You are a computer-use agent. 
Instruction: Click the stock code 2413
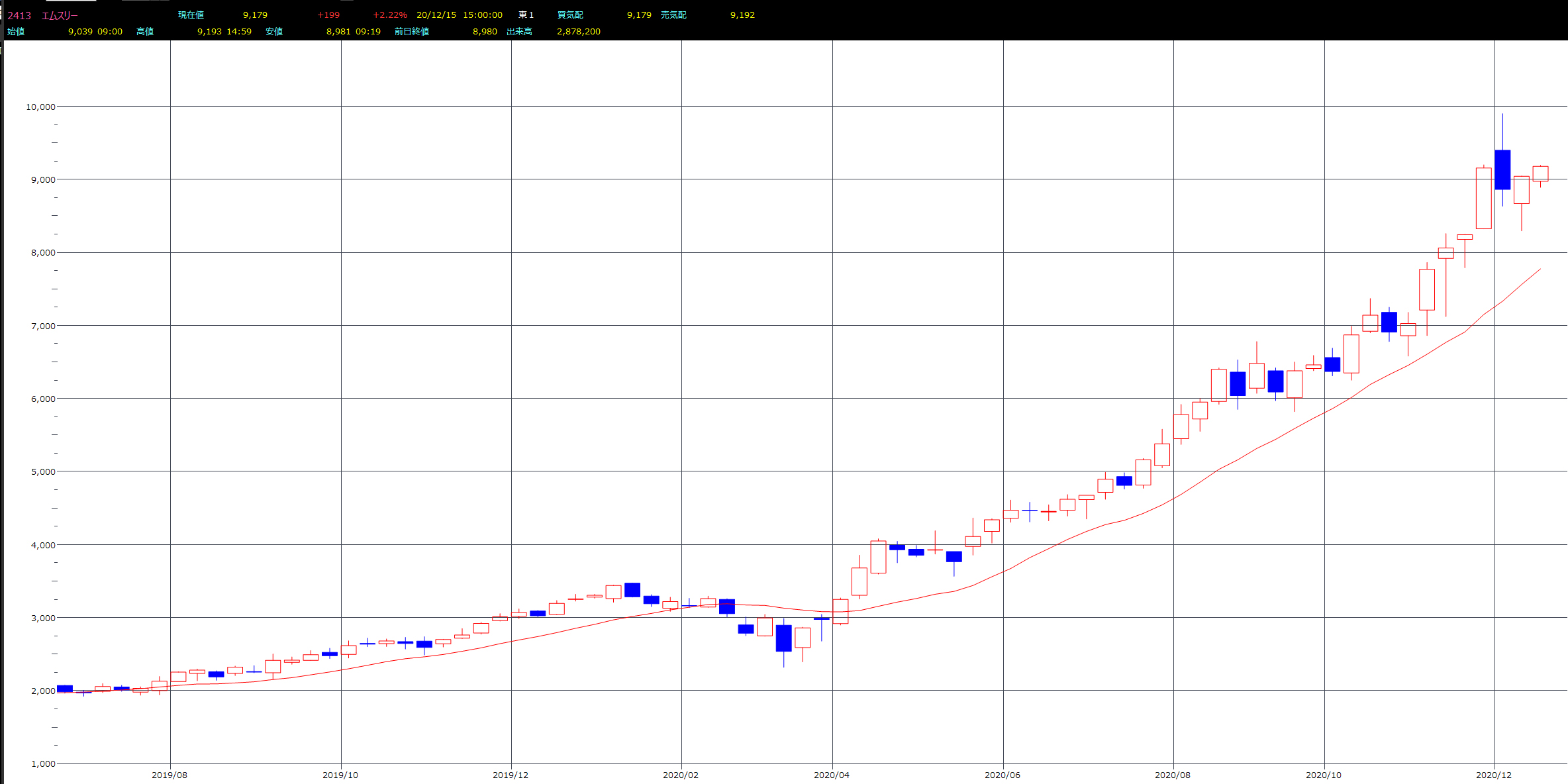tap(19, 15)
